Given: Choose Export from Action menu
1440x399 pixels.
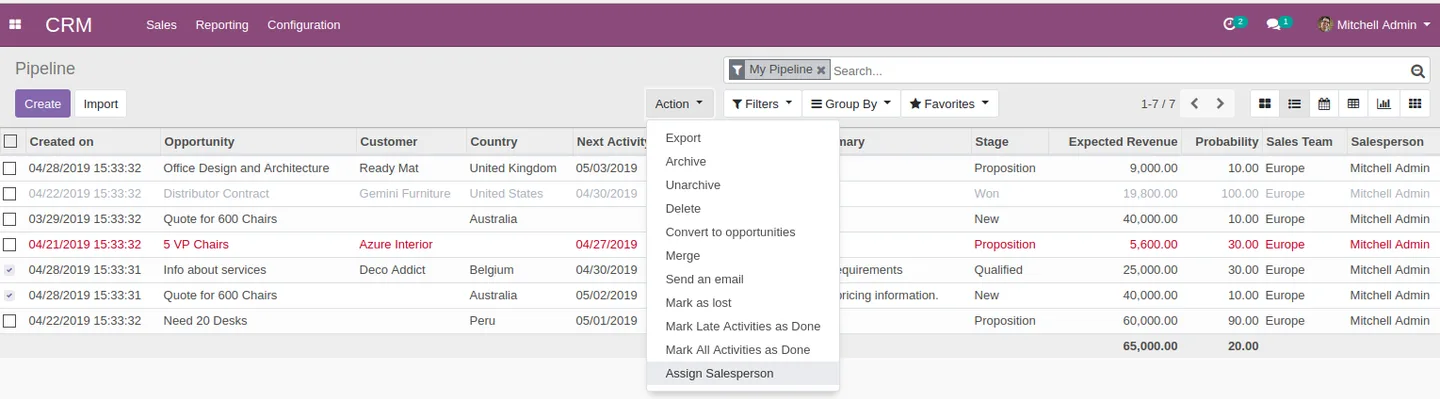Looking at the screenshot, I should tap(743, 138).
